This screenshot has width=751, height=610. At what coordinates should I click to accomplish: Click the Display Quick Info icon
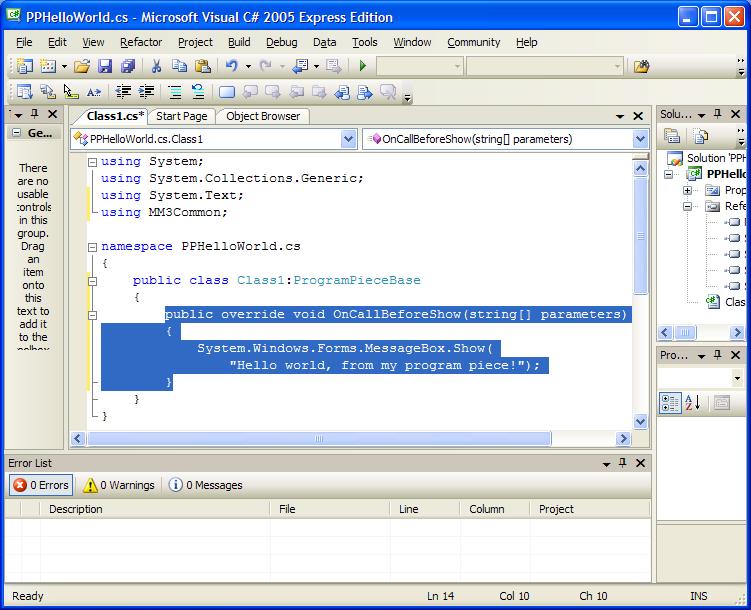click(x=70, y=91)
